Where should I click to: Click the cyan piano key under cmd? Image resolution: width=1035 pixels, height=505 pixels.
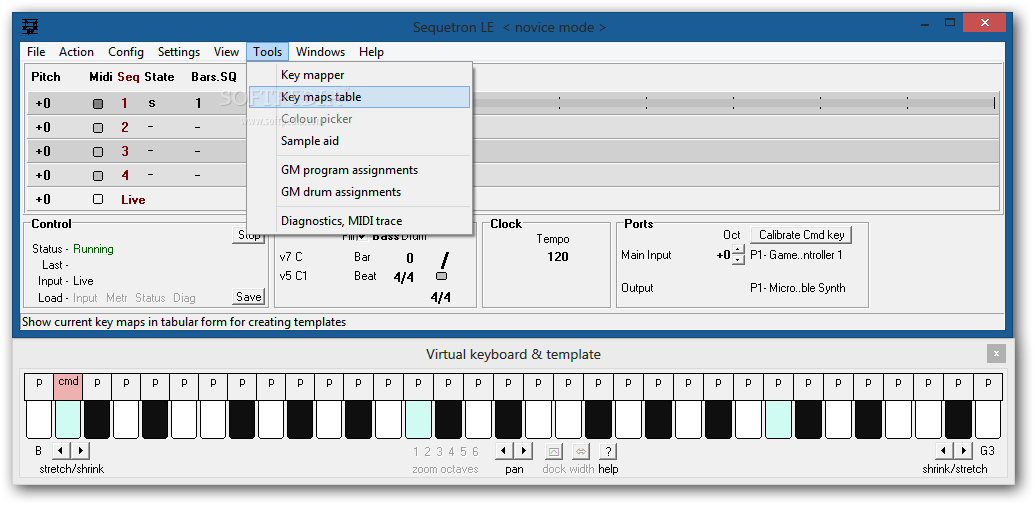click(x=68, y=420)
